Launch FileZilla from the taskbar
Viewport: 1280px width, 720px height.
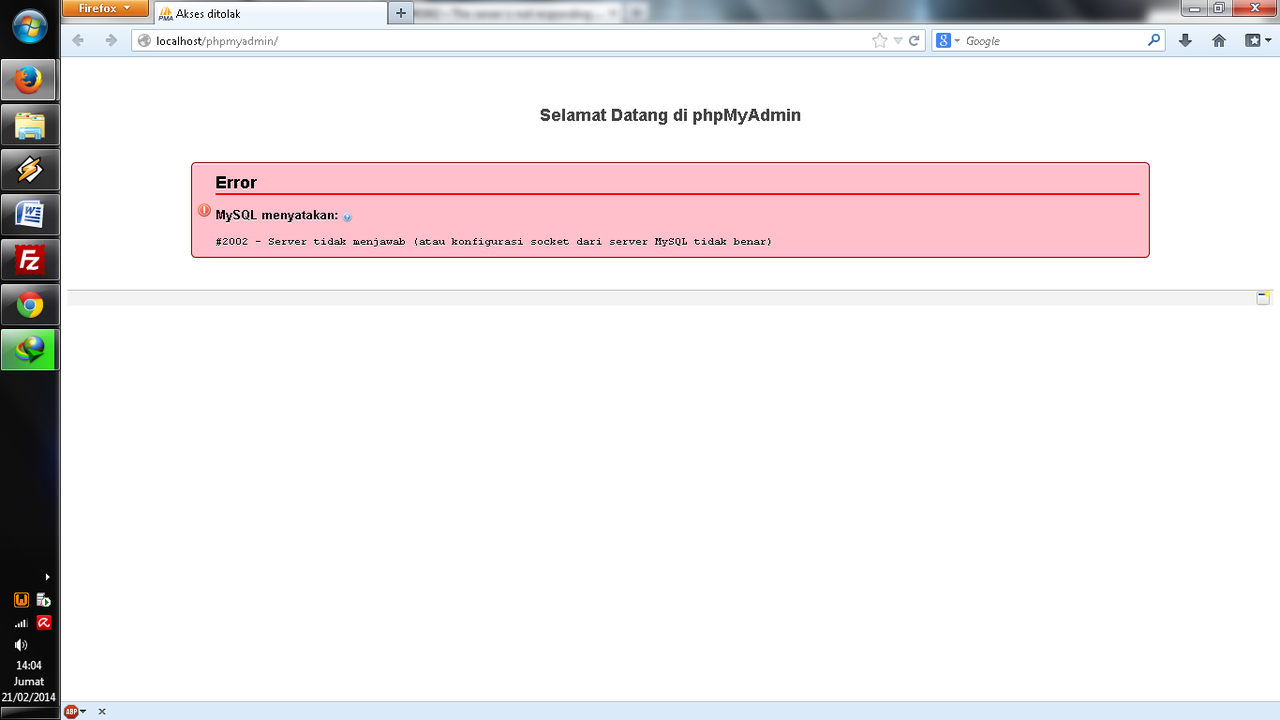tap(30, 260)
